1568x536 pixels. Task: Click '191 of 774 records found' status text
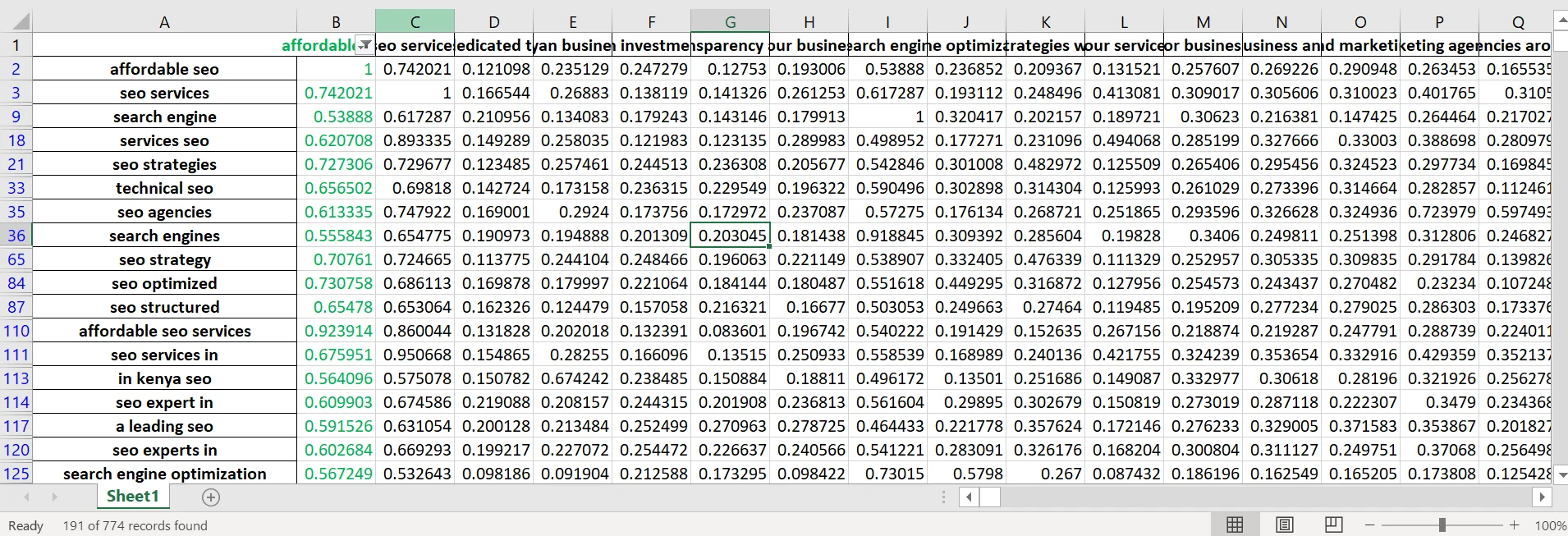click(x=135, y=525)
